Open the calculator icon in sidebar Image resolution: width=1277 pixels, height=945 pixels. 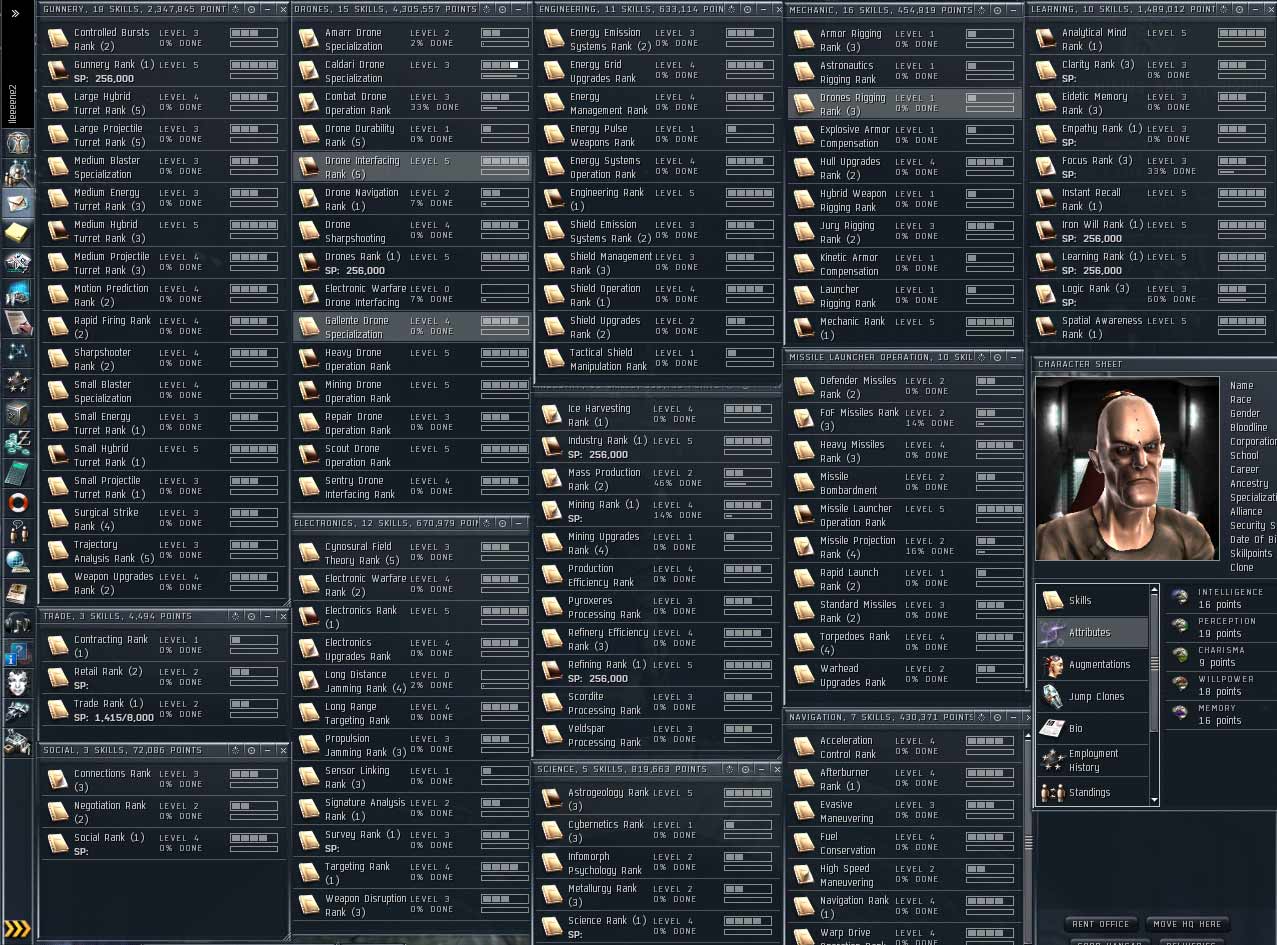point(19,472)
